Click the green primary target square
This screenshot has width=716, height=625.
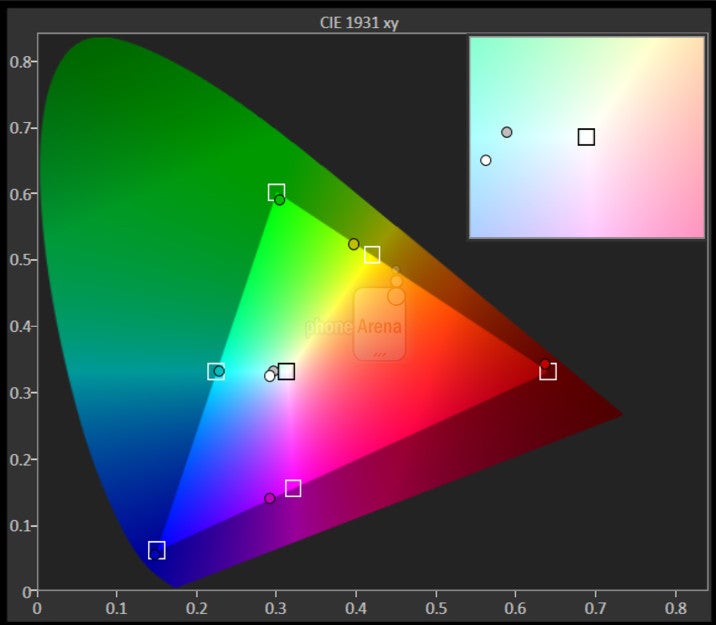[x=276, y=192]
